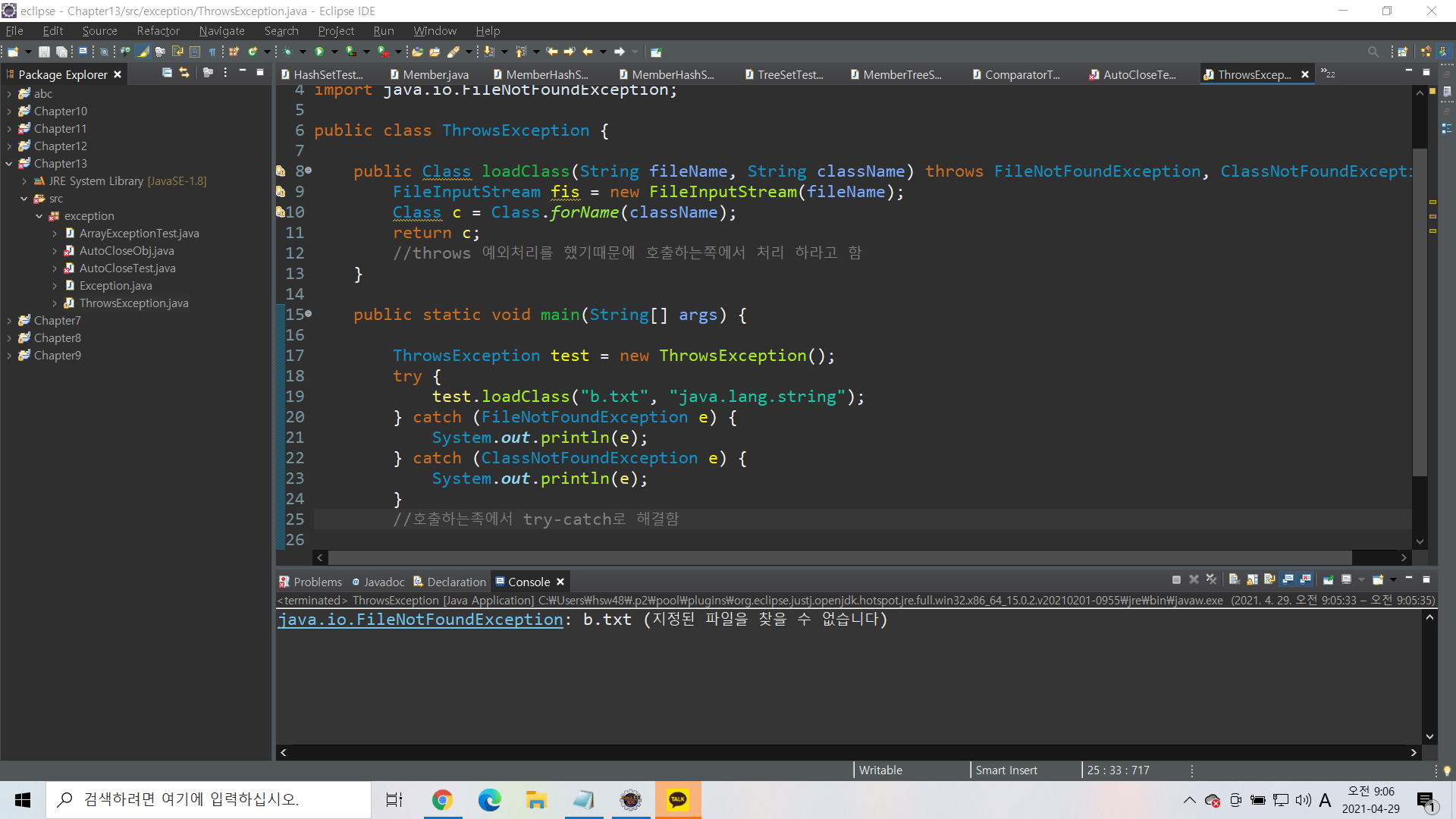Expand the Chapter12 project node
The image size is (1456, 819).
(9, 146)
